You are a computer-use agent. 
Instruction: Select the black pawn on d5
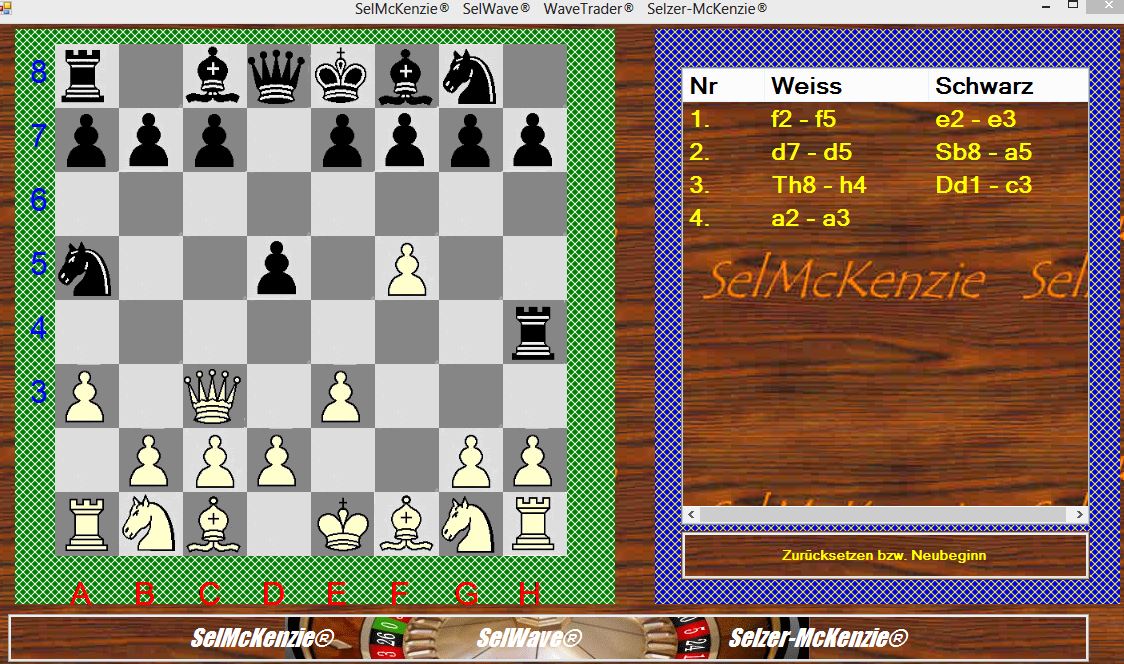click(x=278, y=268)
